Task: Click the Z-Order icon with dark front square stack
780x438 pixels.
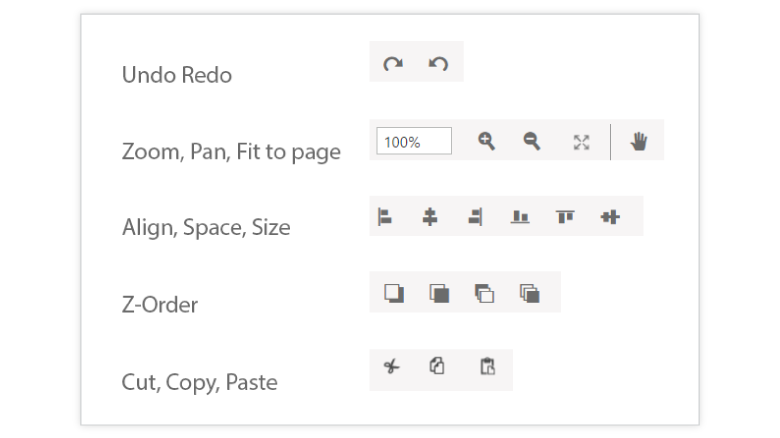Action: tap(530, 293)
